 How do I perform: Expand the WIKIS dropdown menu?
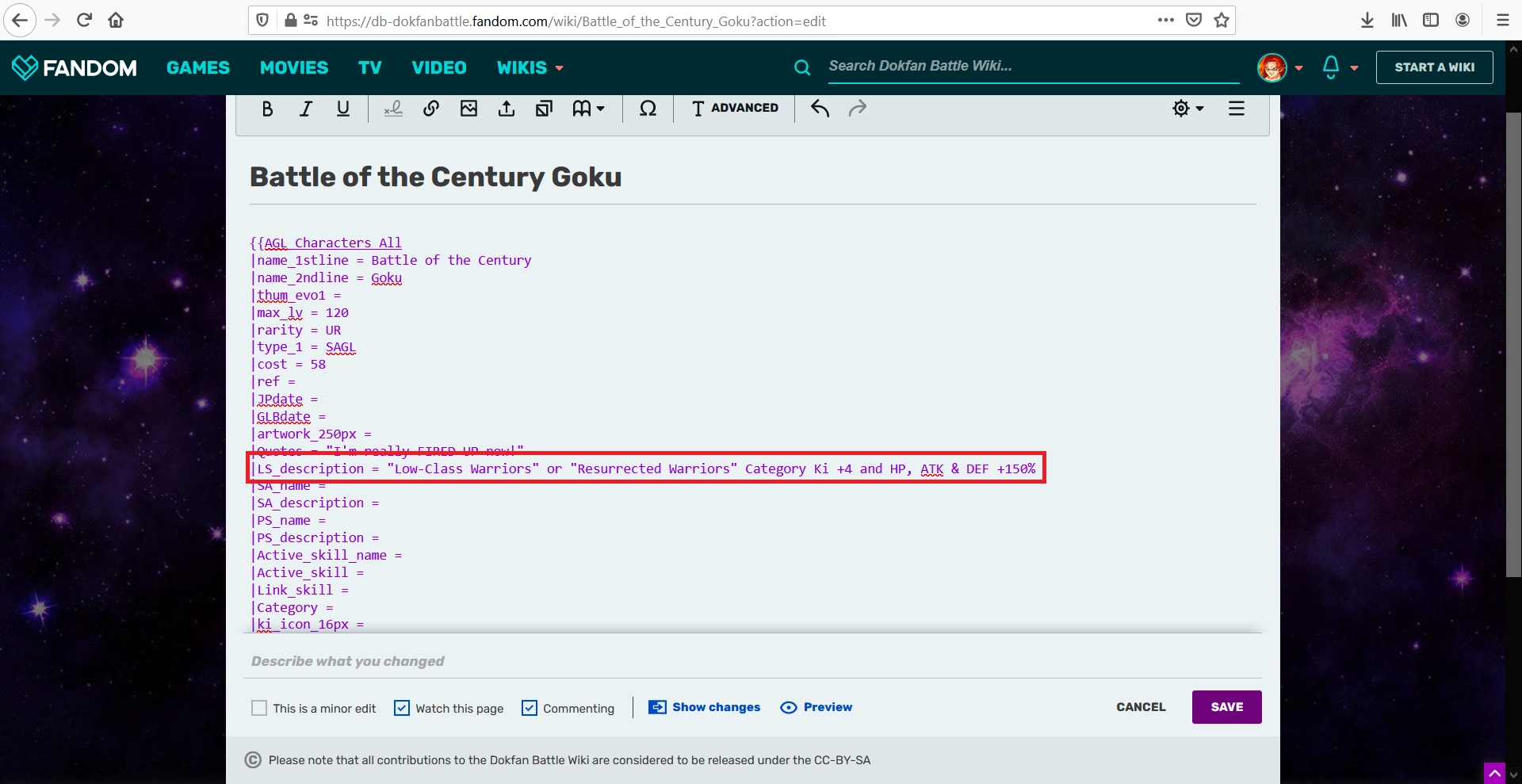[530, 67]
